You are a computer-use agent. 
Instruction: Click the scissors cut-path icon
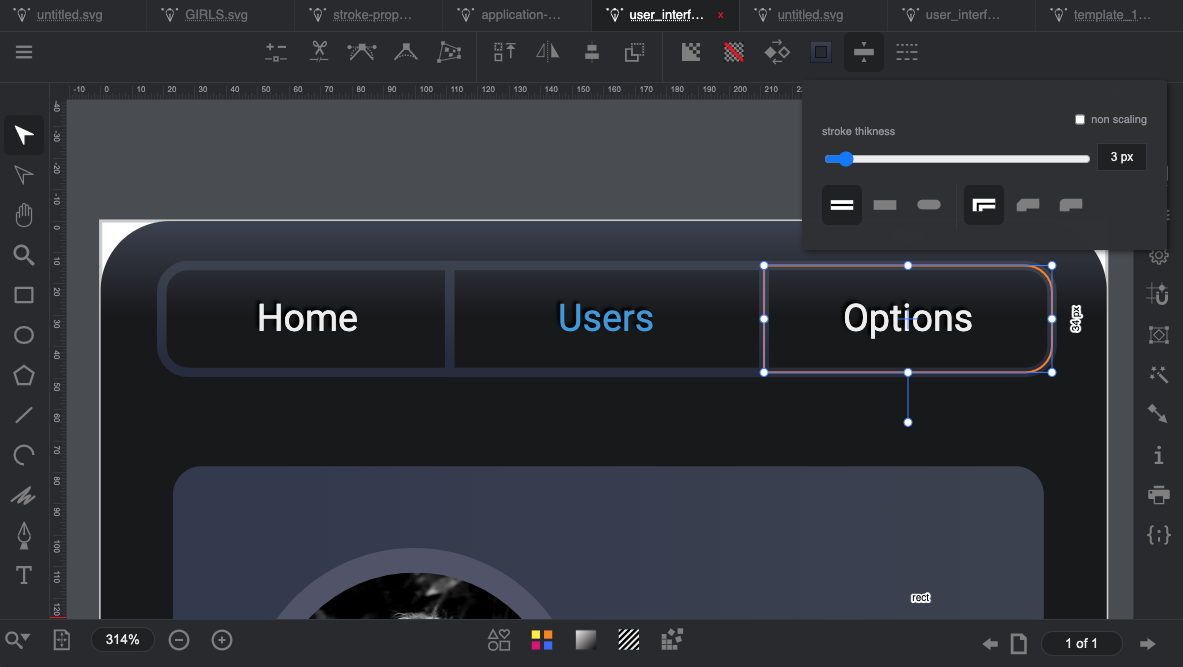point(319,52)
